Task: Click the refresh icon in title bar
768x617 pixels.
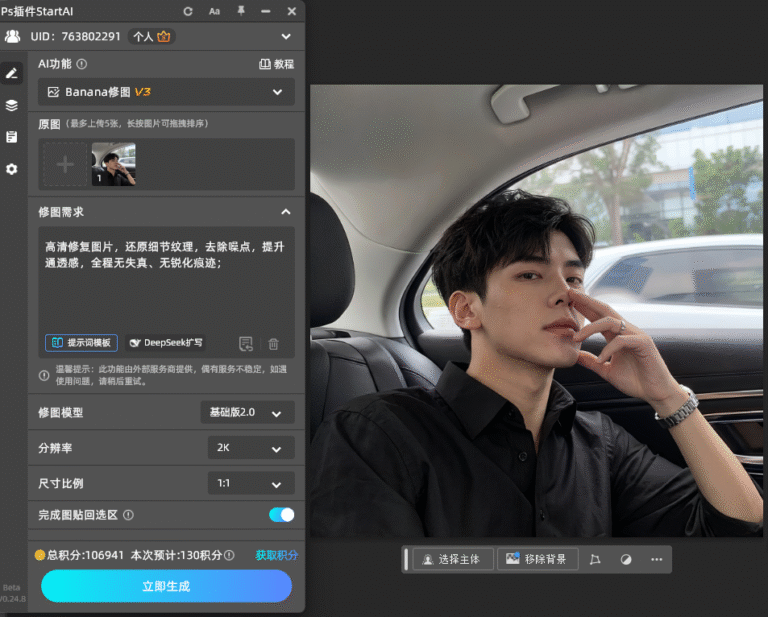Action: click(188, 11)
